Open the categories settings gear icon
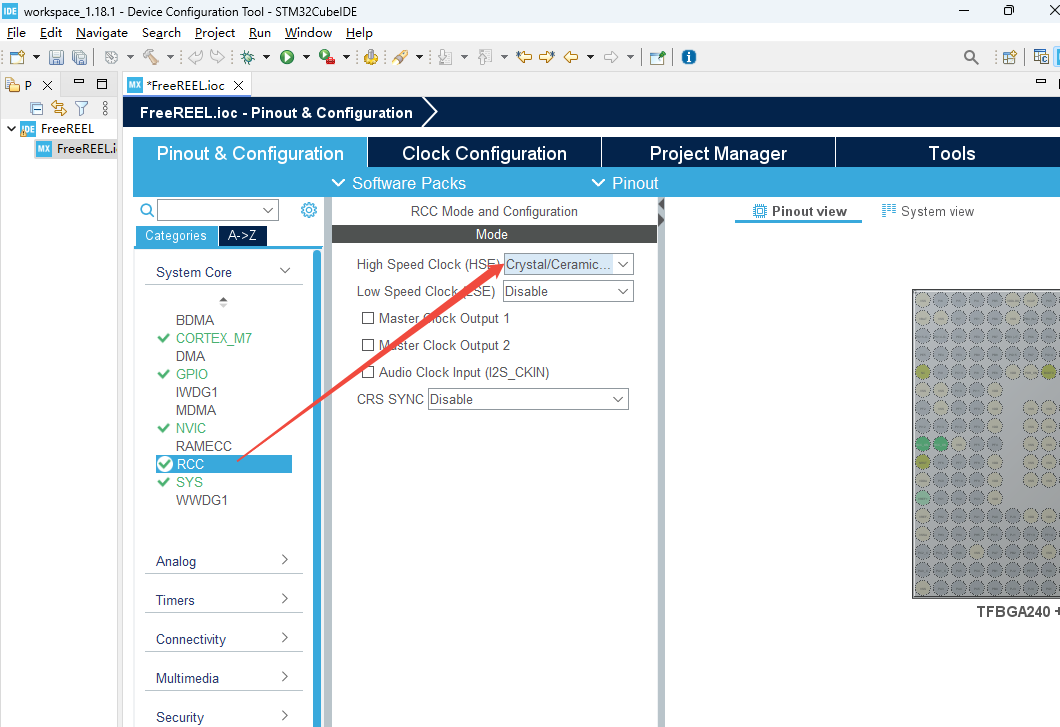1060x727 pixels. [x=309, y=210]
